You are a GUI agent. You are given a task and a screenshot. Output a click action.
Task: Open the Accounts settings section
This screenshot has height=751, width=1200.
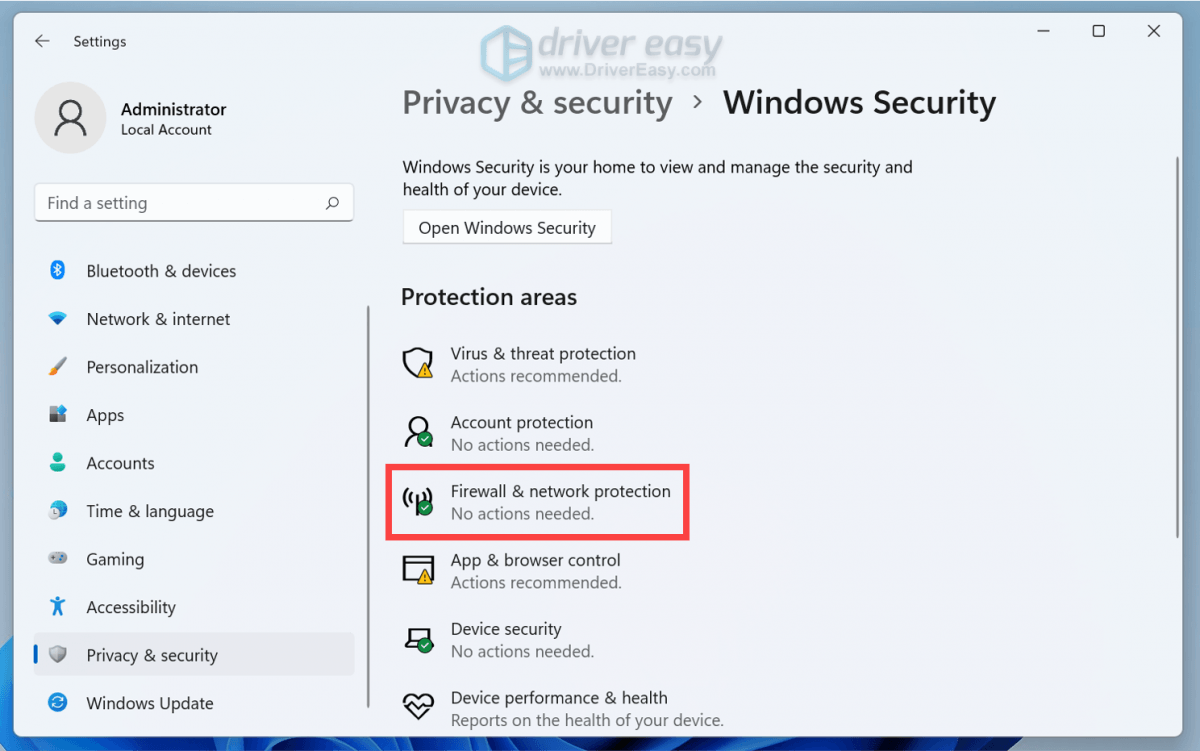[x=121, y=463]
